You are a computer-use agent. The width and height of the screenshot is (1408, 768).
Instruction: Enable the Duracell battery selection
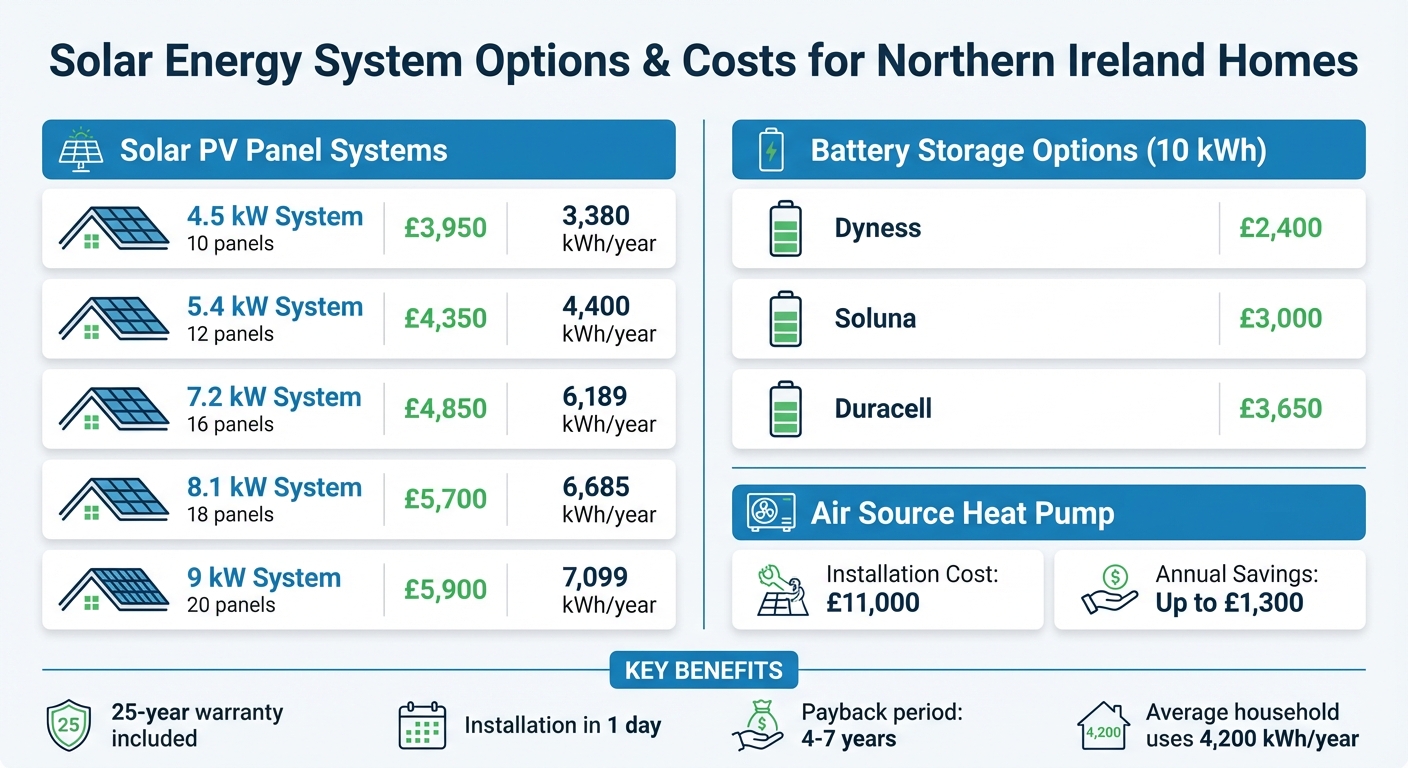[1048, 409]
